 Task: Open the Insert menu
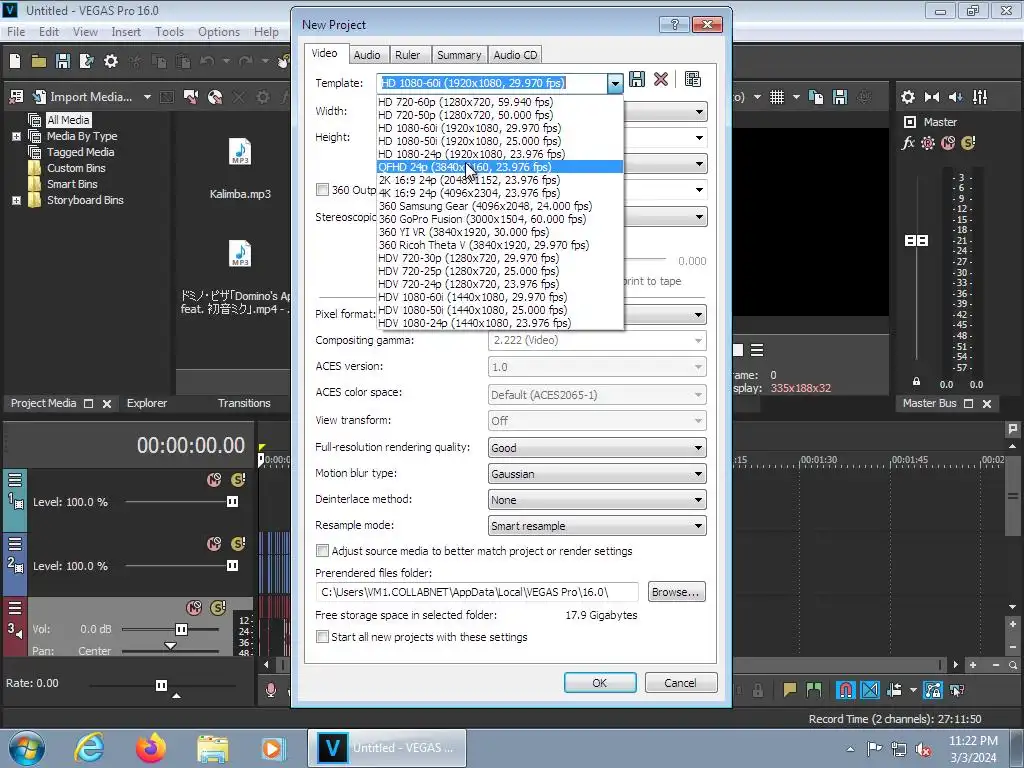click(126, 31)
